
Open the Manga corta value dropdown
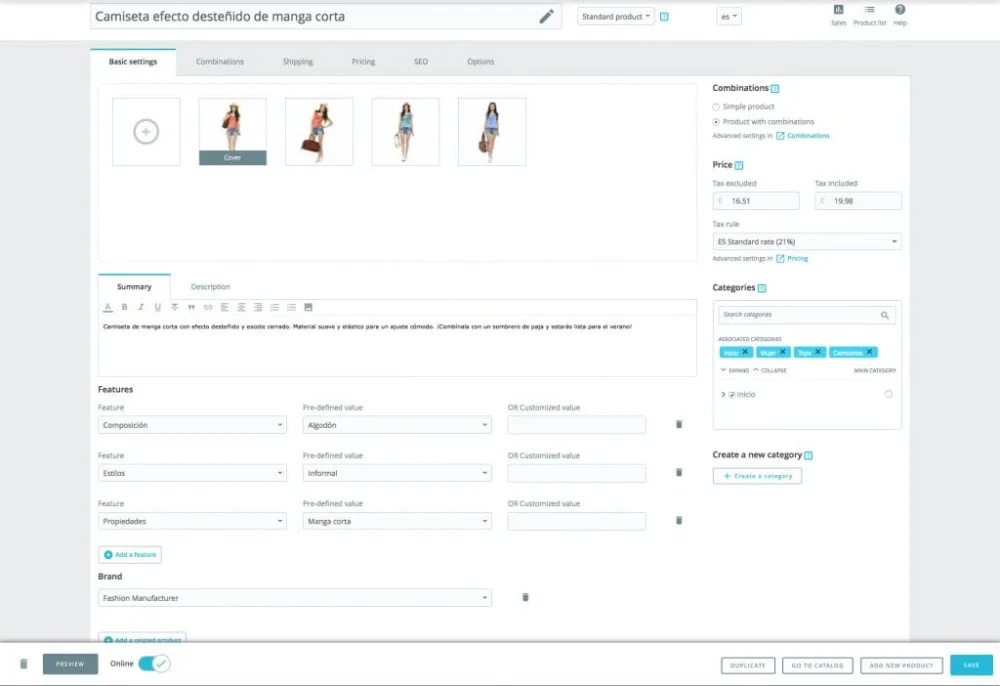click(x=397, y=521)
